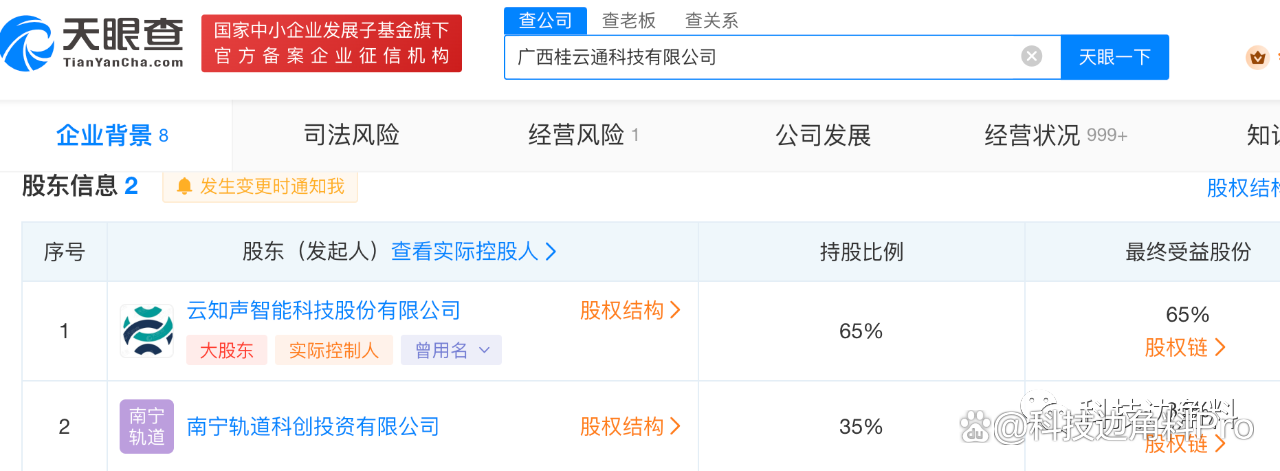
Task: Open the 南宁轨道 company logo tile
Action: pos(147,426)
